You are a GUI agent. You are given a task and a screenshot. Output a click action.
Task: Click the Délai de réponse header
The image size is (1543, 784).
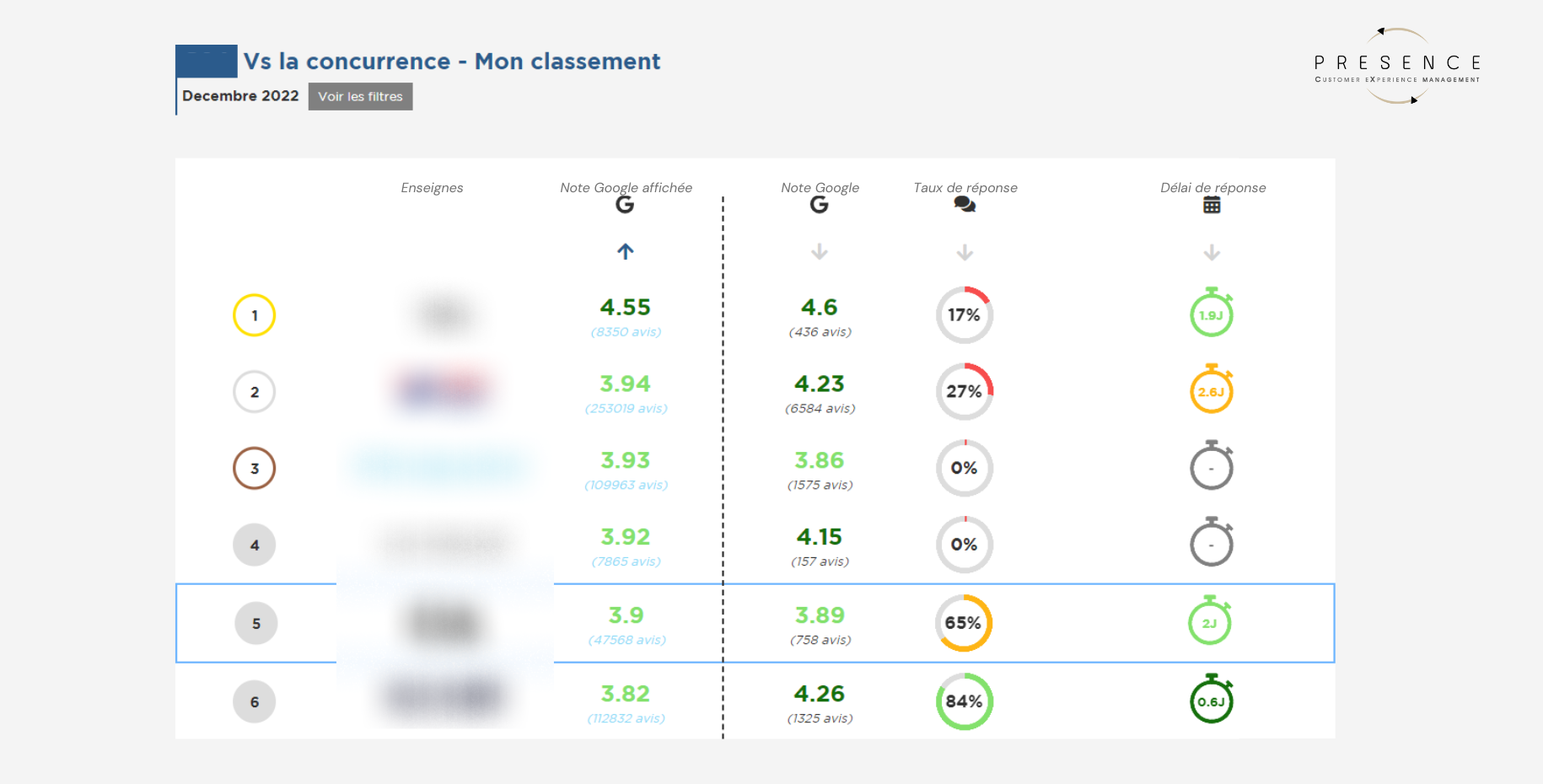[1212, 188]
